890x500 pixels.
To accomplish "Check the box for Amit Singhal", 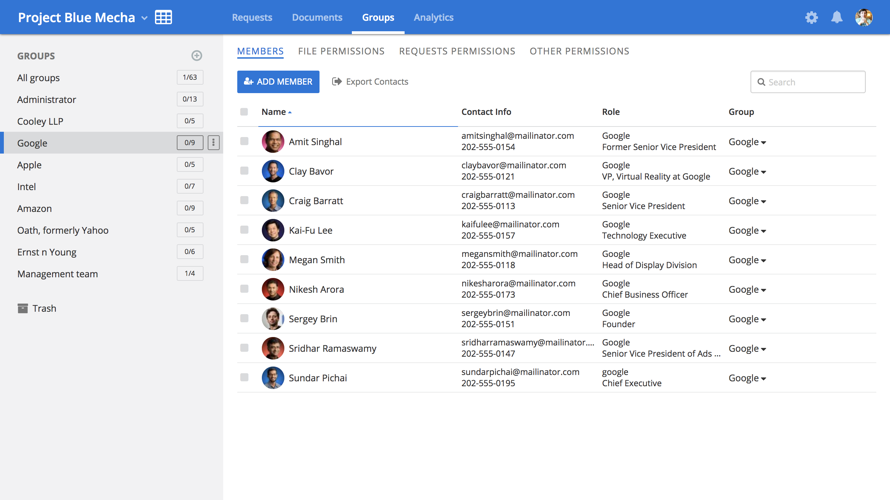I will 244,141.
